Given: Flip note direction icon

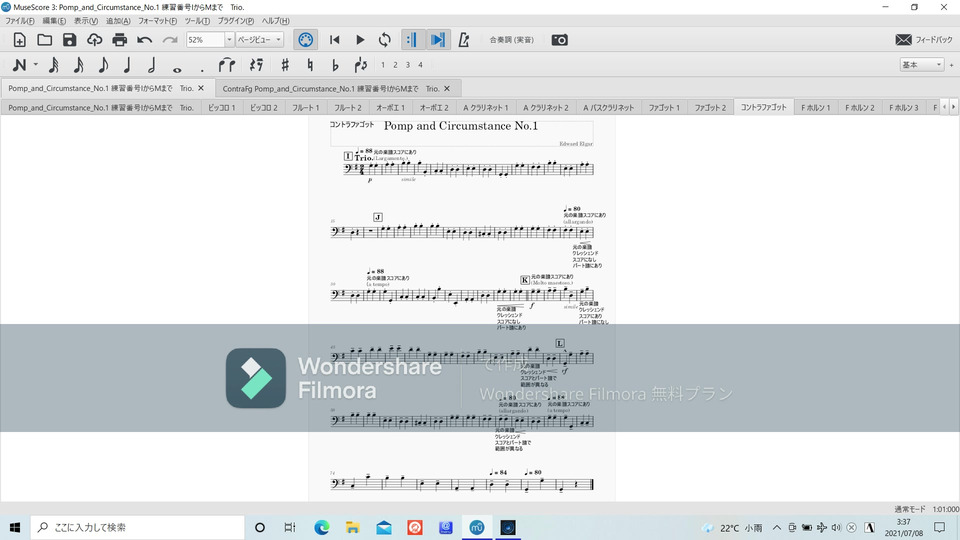Looking at the screenshot, I should click(361, 65).
